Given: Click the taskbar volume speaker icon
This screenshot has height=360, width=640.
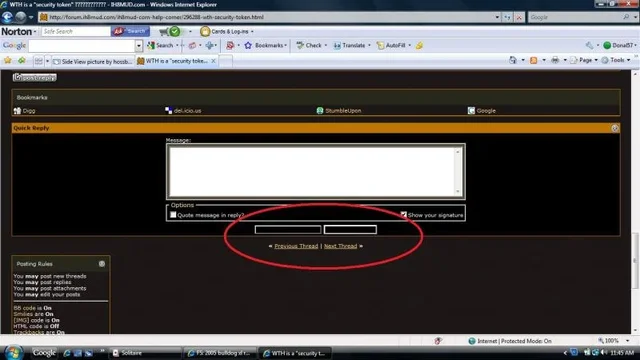Looking at the screenshot, I should click(x=604, y=352).
